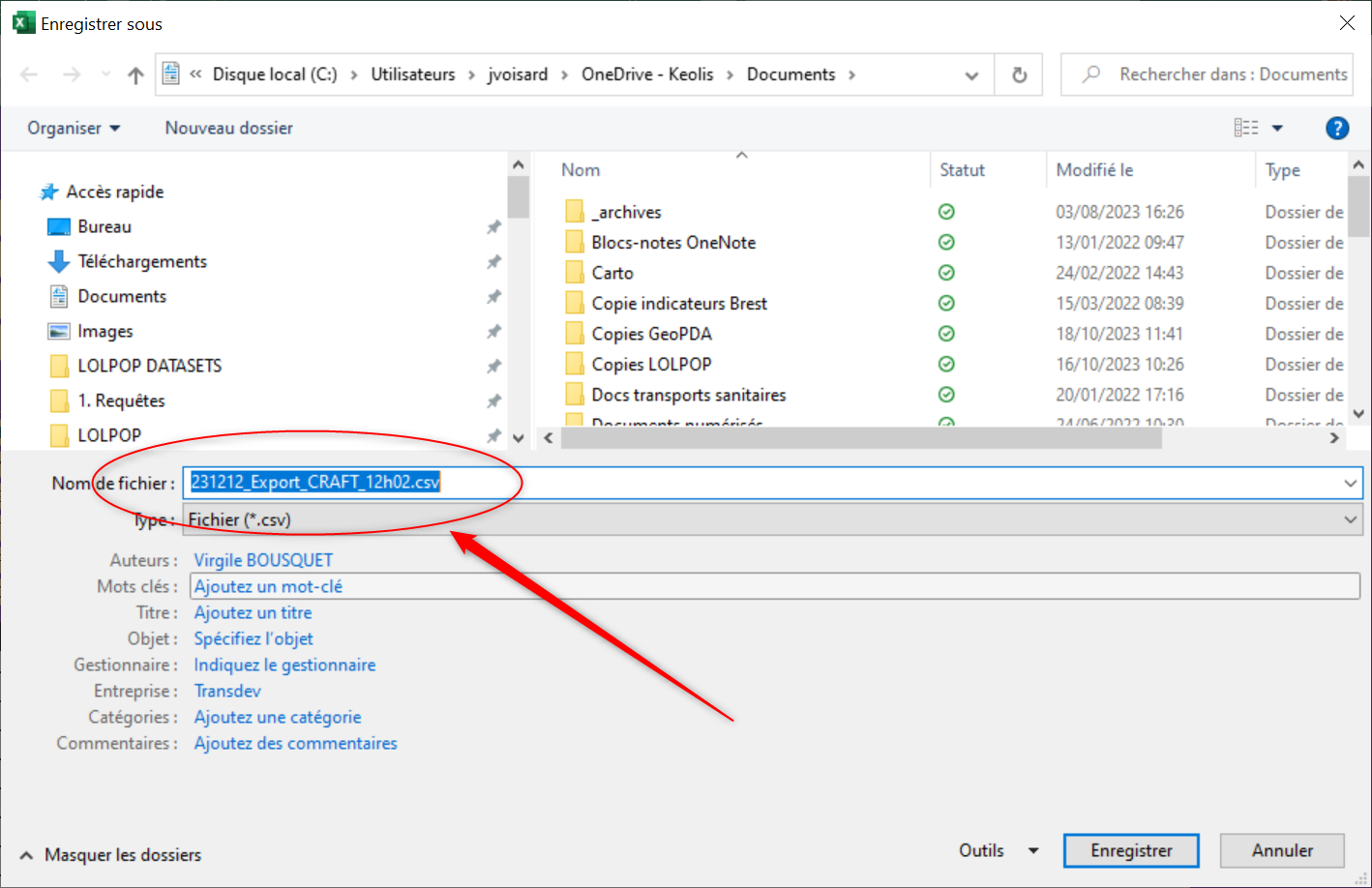Expand the file name suggestions dropdown

point(1350,483)
